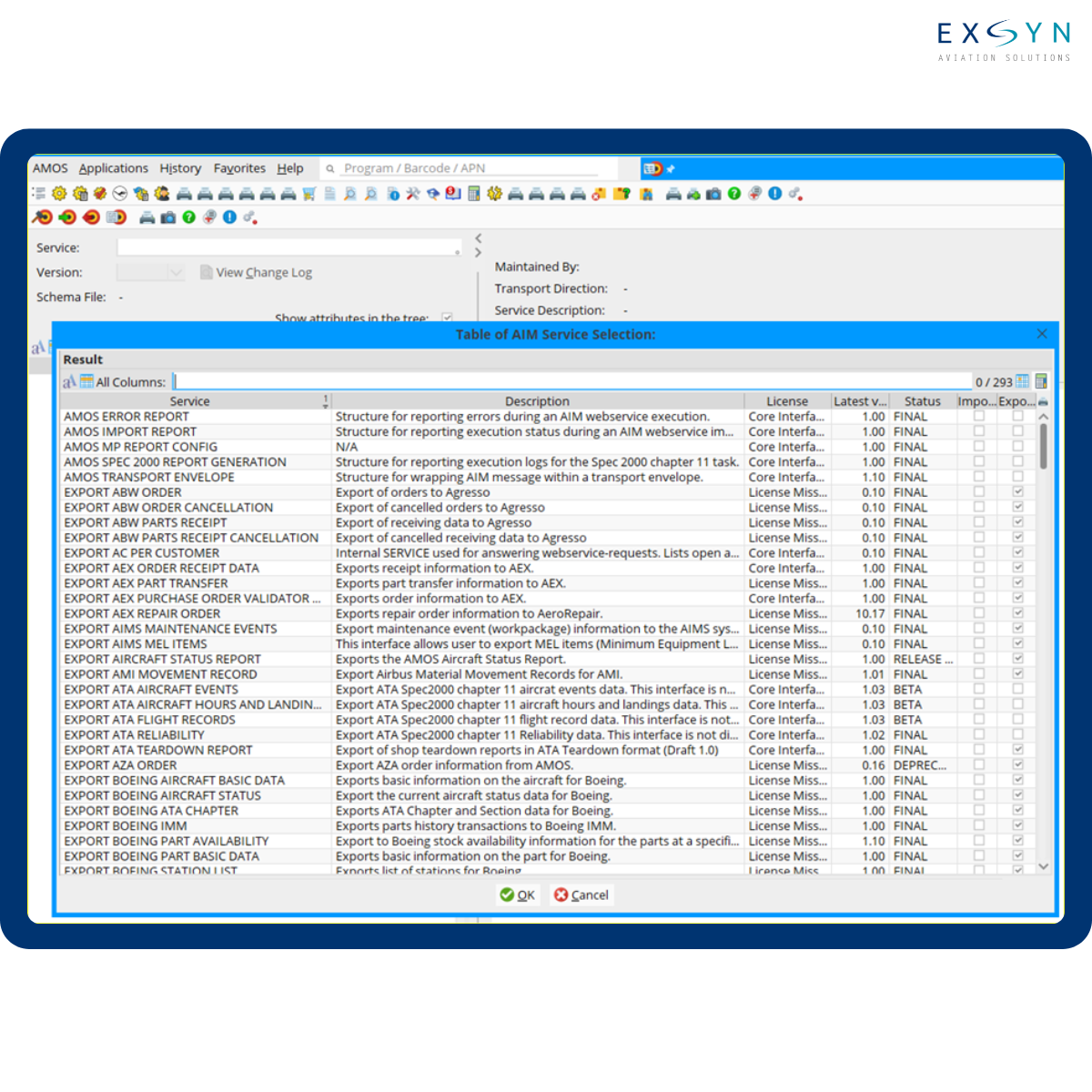
Task: Sort by the Status column header
Action: 922,401
